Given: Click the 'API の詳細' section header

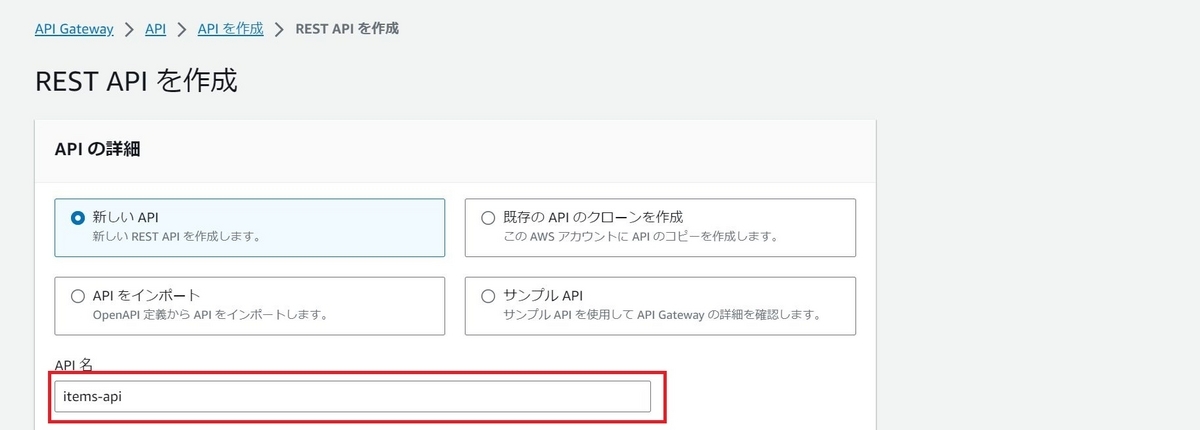Looking at the screenshot, I should (97, 149).
